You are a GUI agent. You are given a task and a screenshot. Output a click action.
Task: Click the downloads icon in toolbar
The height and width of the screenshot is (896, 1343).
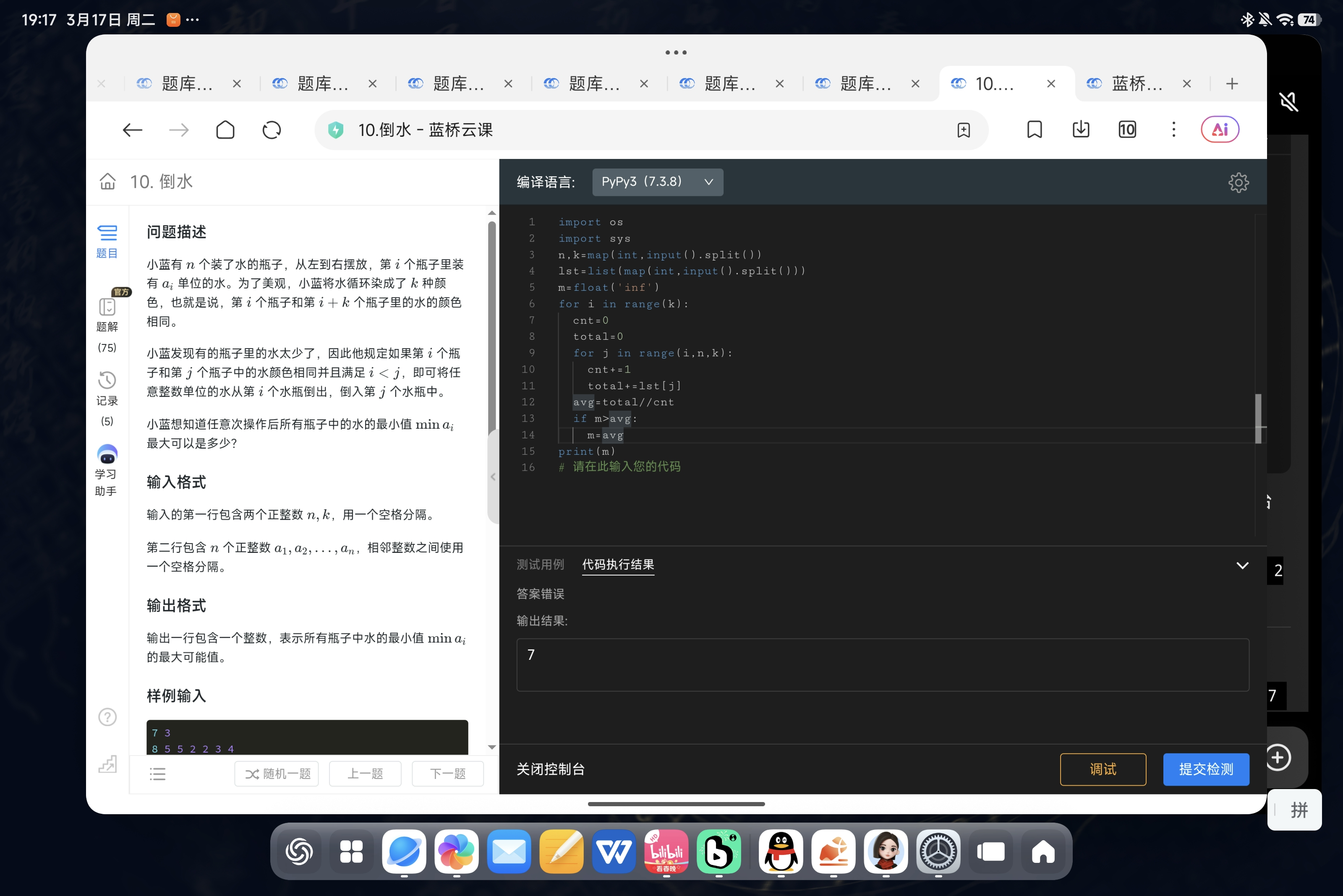tap(1081, 130)
